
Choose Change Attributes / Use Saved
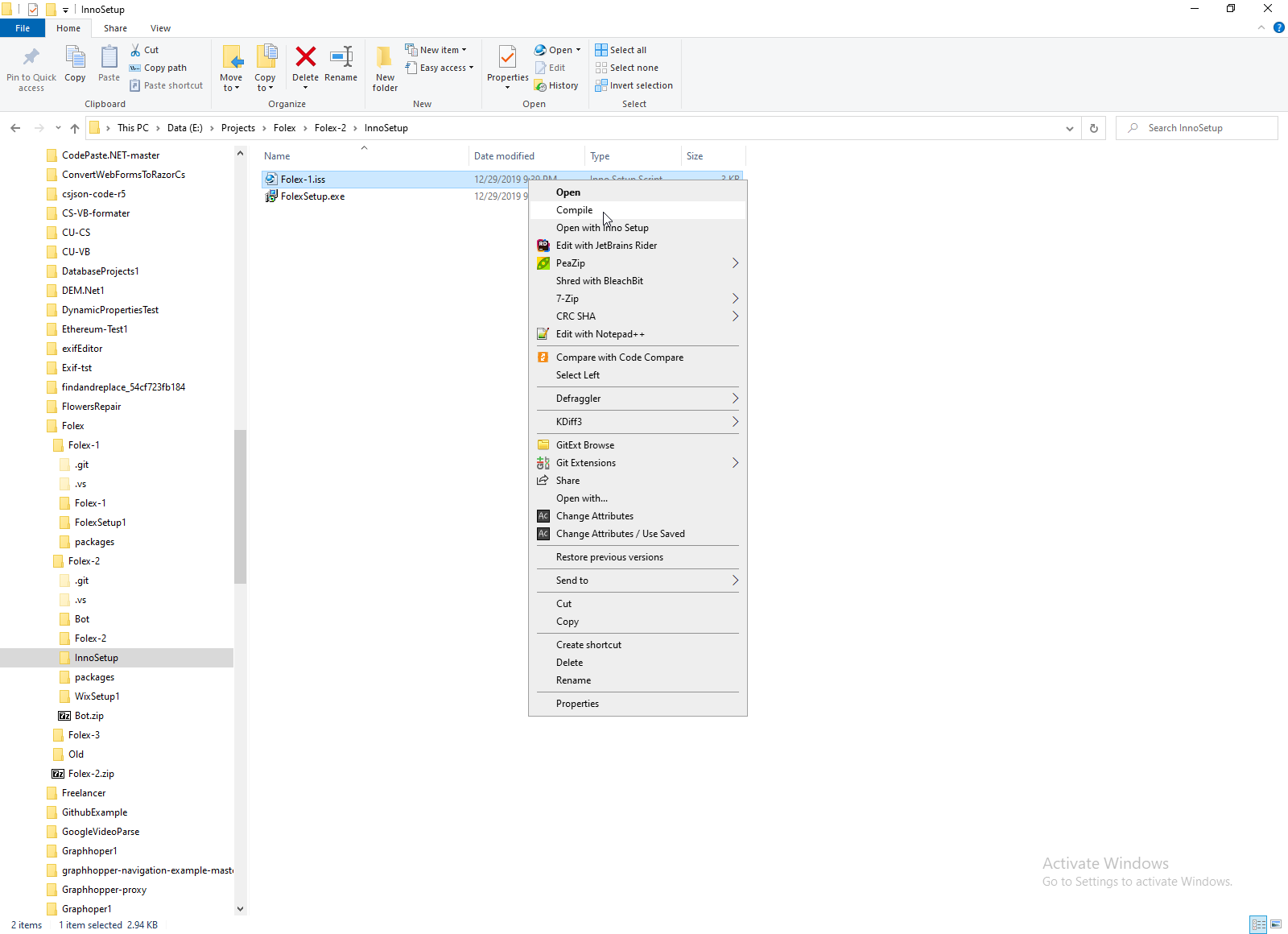point(638,534)
